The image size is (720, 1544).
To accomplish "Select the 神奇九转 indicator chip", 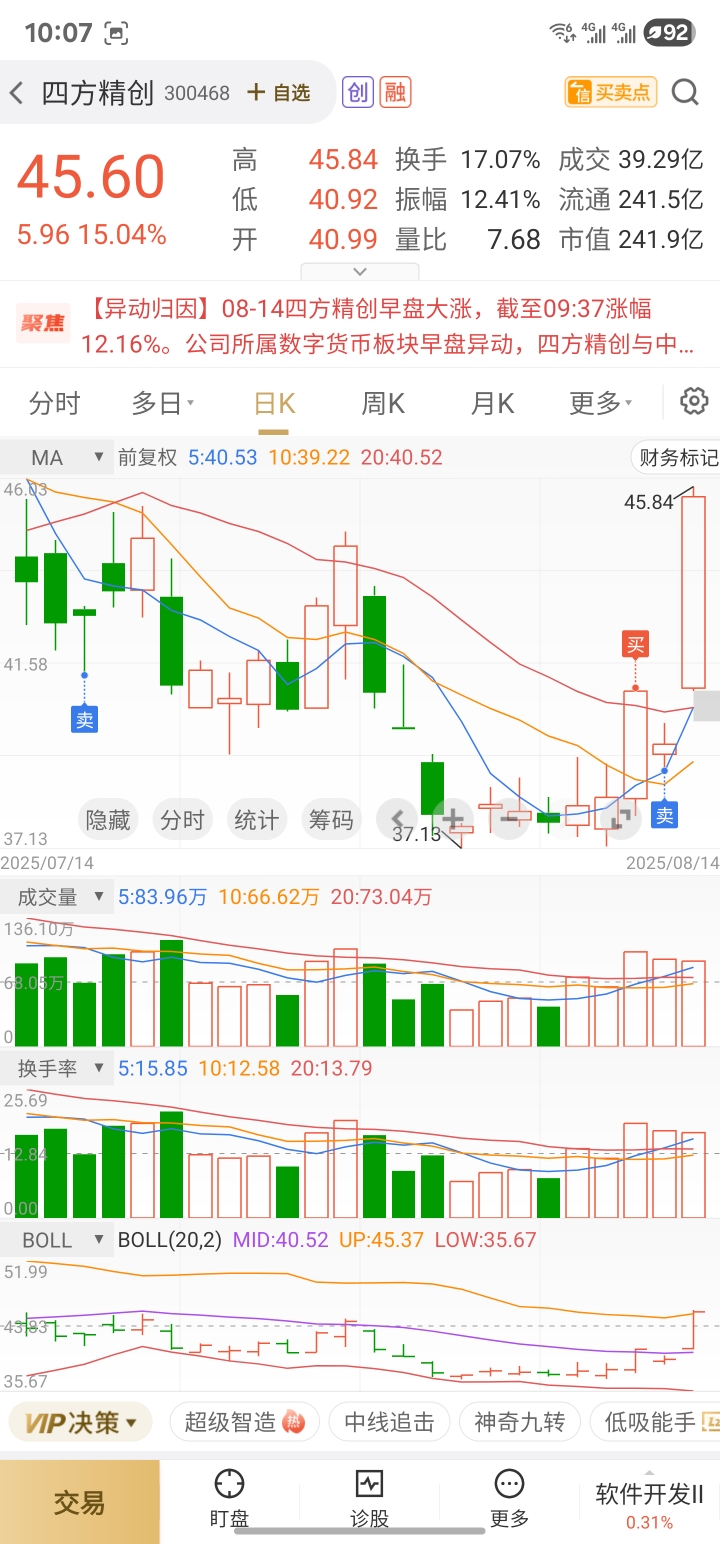I will coord(519,1422).
